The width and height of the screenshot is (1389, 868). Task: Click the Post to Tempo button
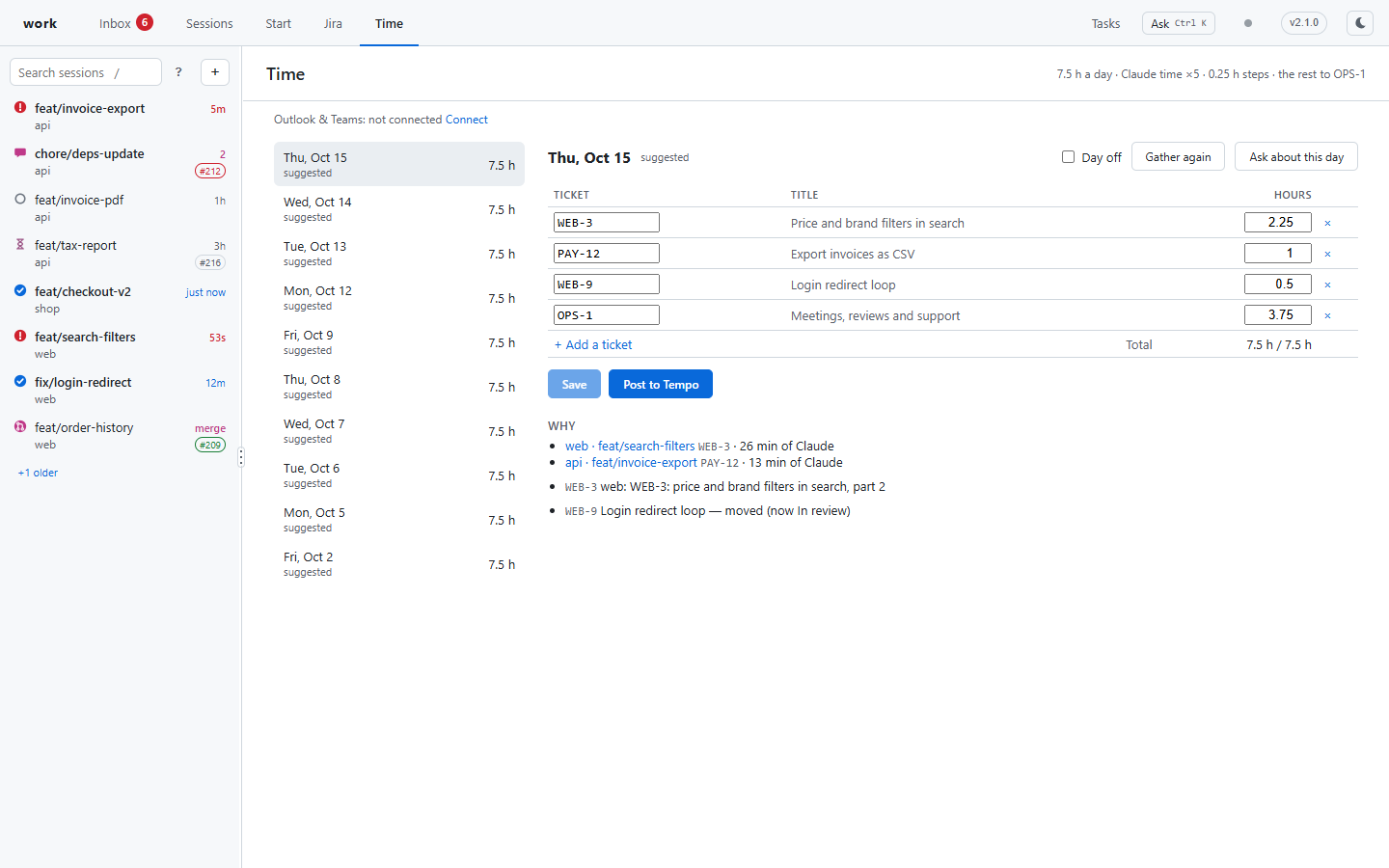[x=661, y=384]
